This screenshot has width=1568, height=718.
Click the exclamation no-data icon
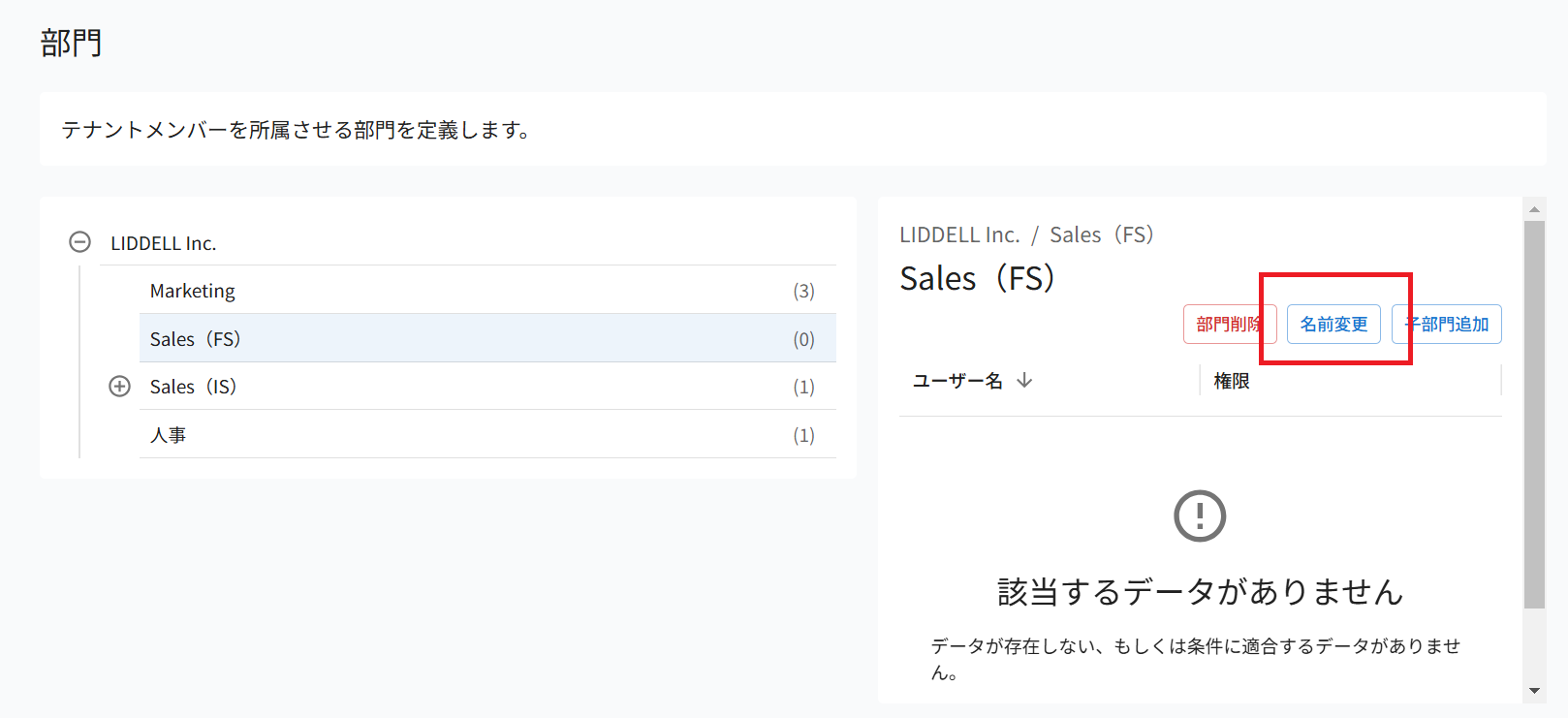click(x=1200, y=515)
